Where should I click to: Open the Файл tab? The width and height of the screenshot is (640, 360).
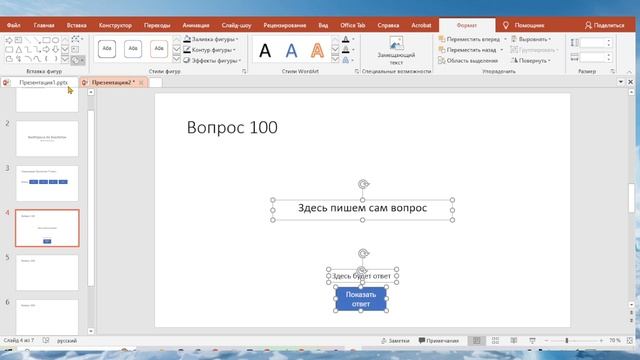[13, 25]
